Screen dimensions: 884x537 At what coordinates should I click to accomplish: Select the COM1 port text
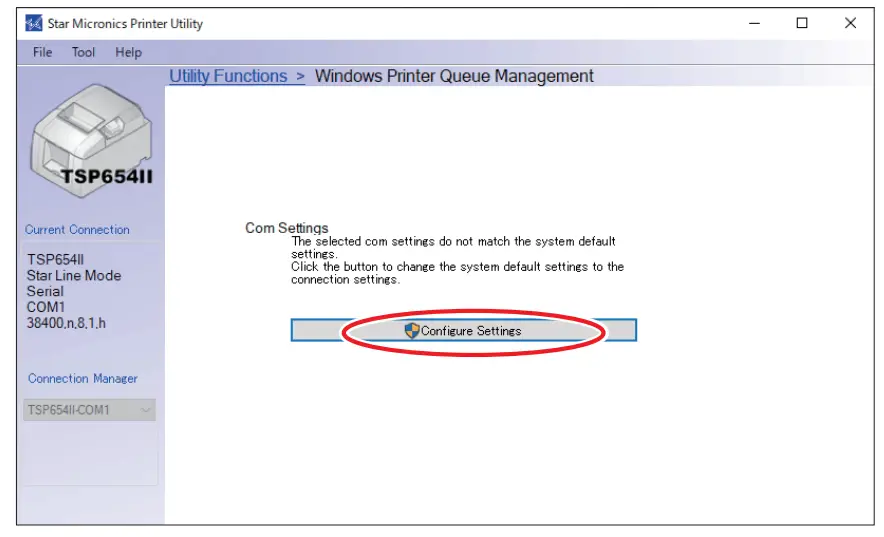[x=46, y=307]
